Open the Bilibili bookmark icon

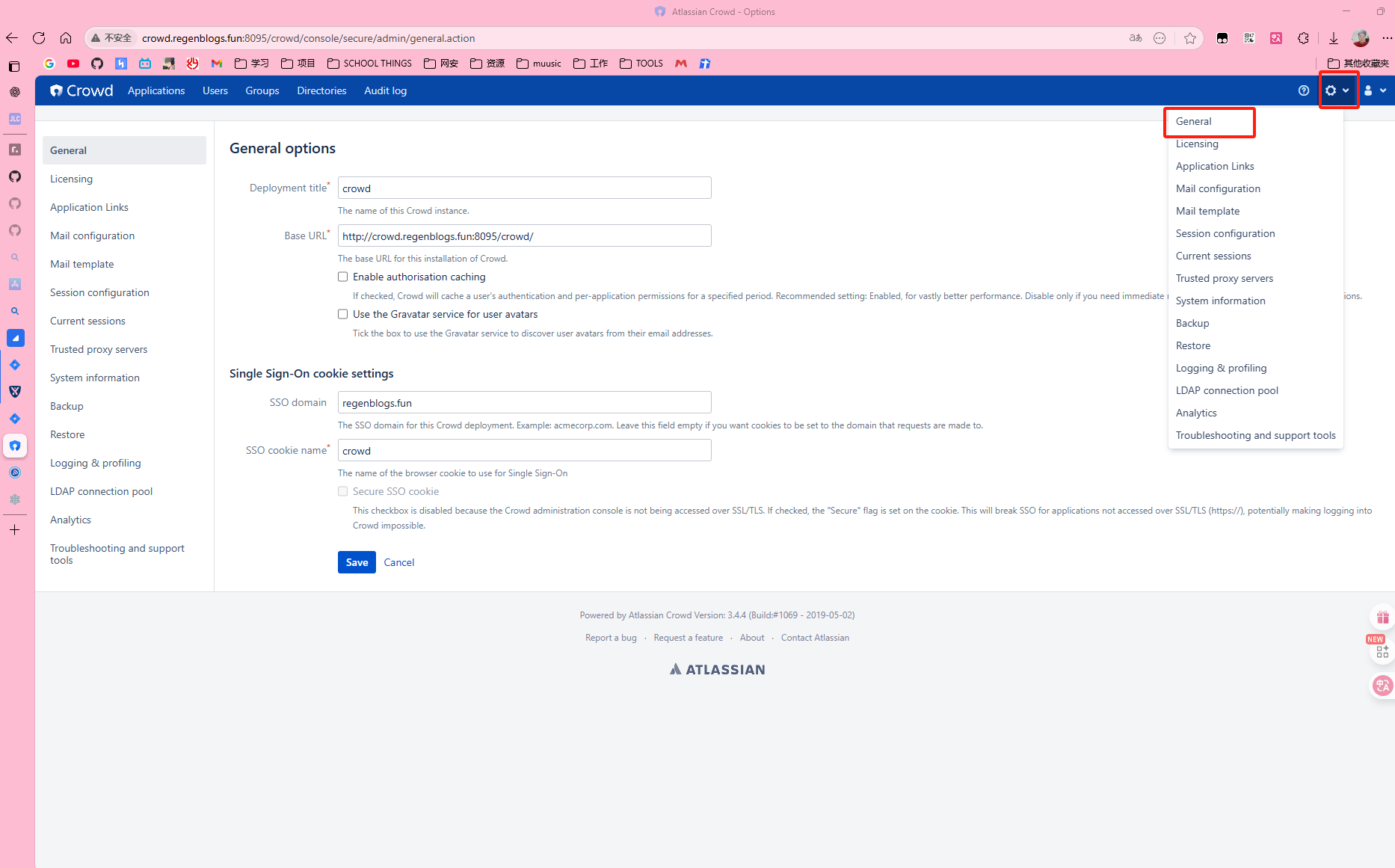145,64
